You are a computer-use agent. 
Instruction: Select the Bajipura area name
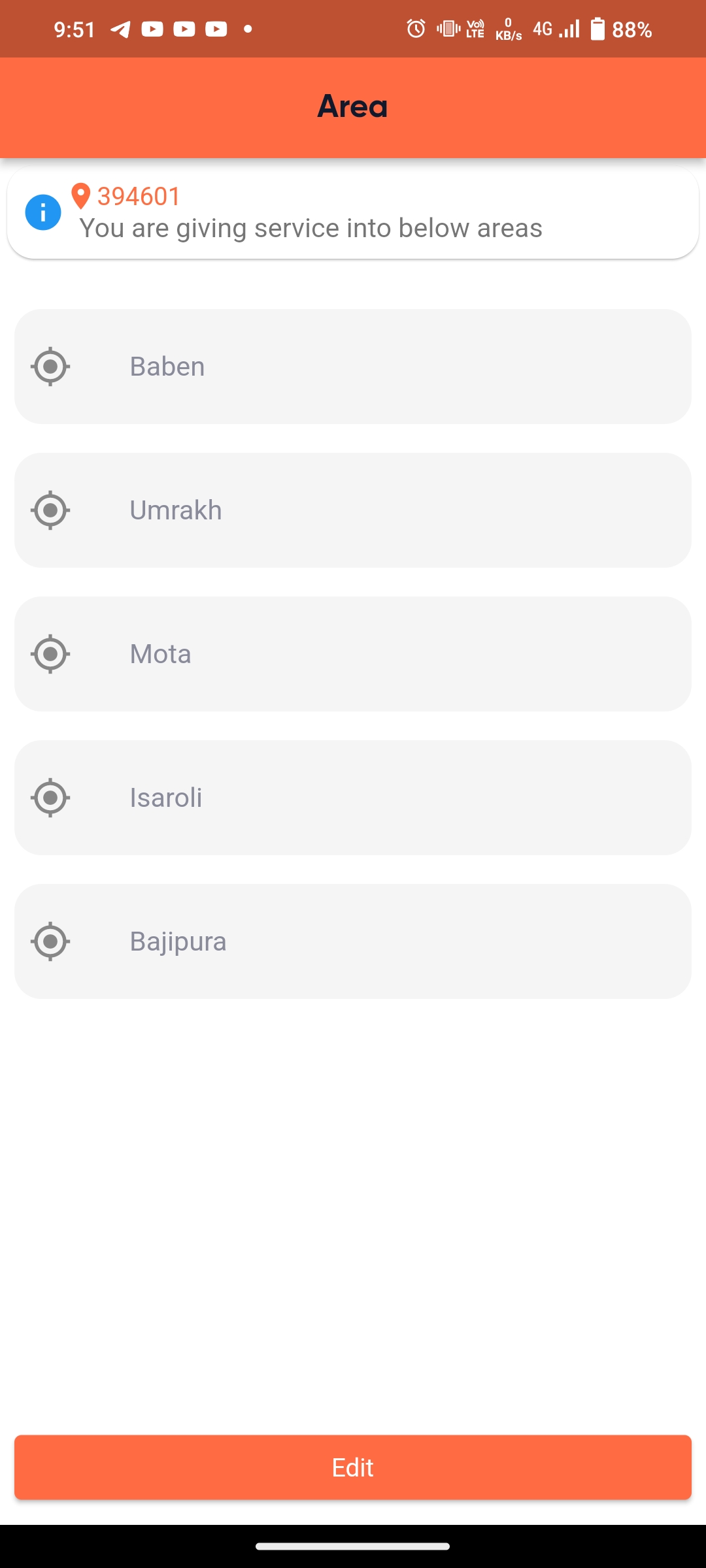click(178, 941)
